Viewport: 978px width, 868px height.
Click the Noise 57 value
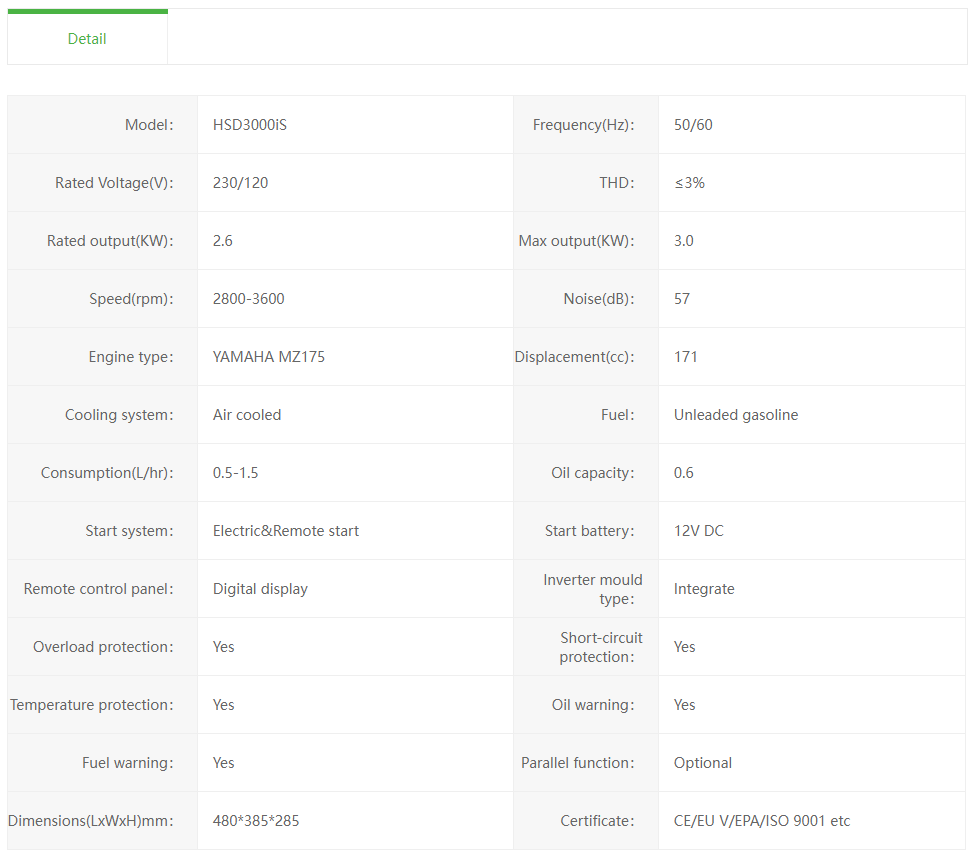tap(682, 299)
